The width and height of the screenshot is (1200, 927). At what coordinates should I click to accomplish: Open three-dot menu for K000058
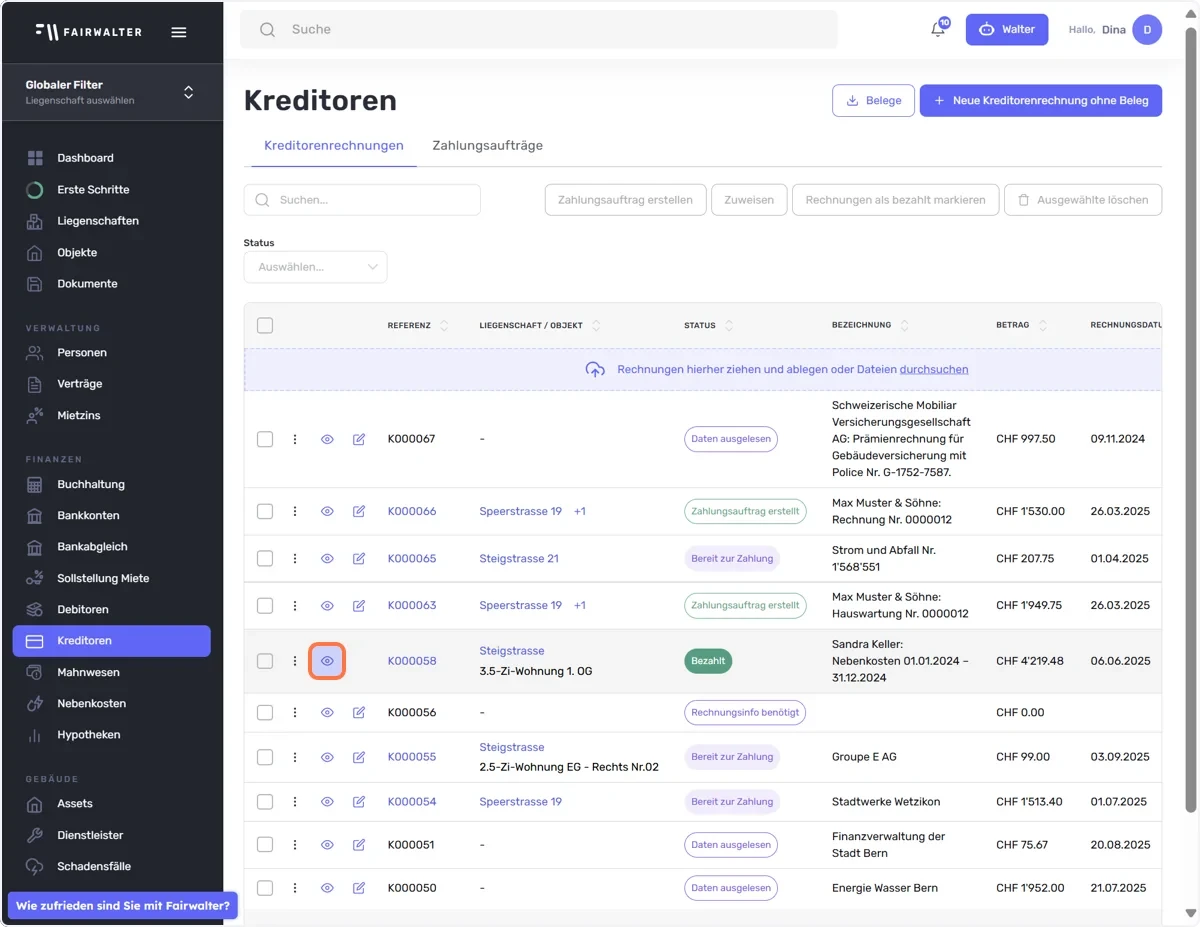coord(295,661)
